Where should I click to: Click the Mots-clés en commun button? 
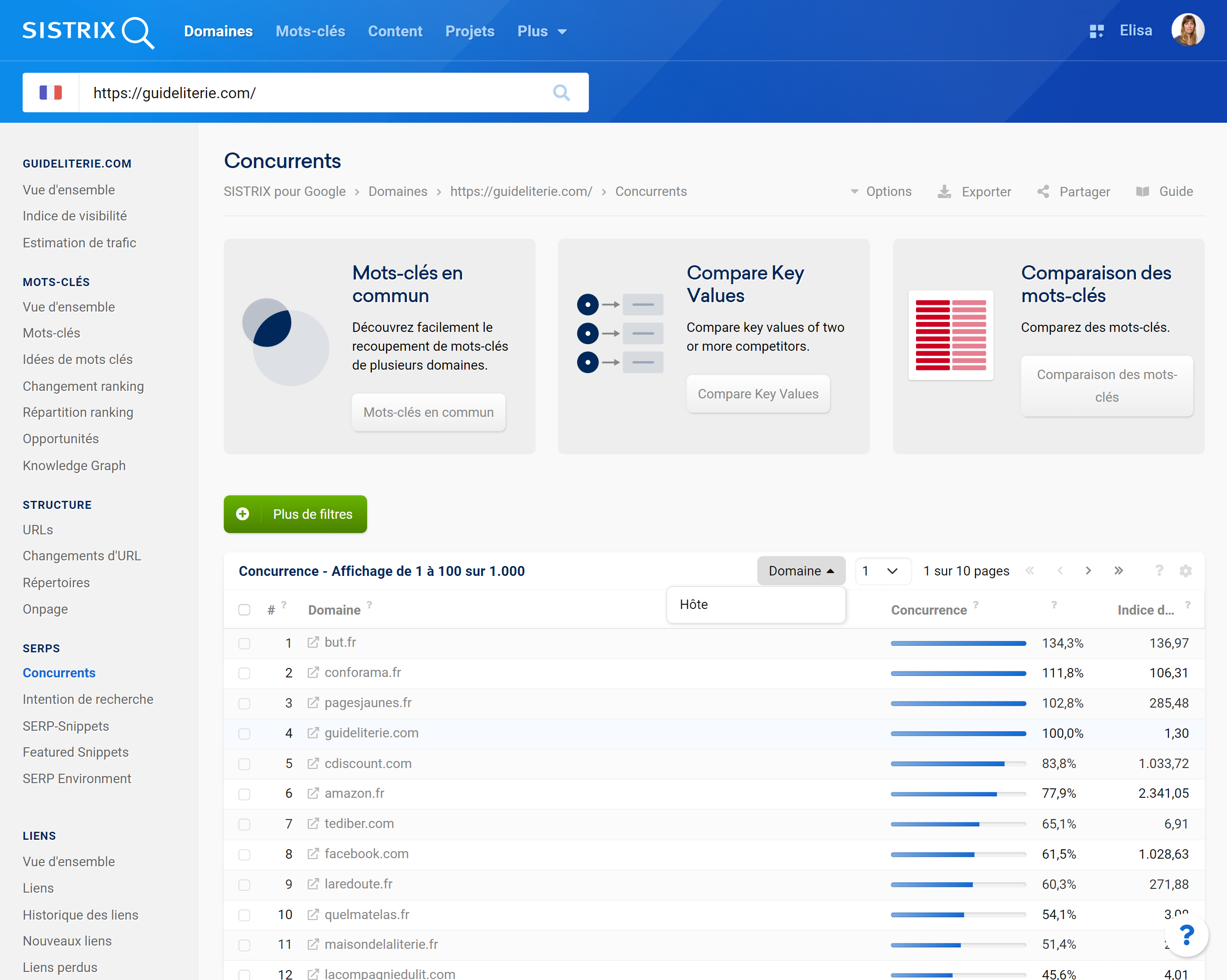click(428, 412)
